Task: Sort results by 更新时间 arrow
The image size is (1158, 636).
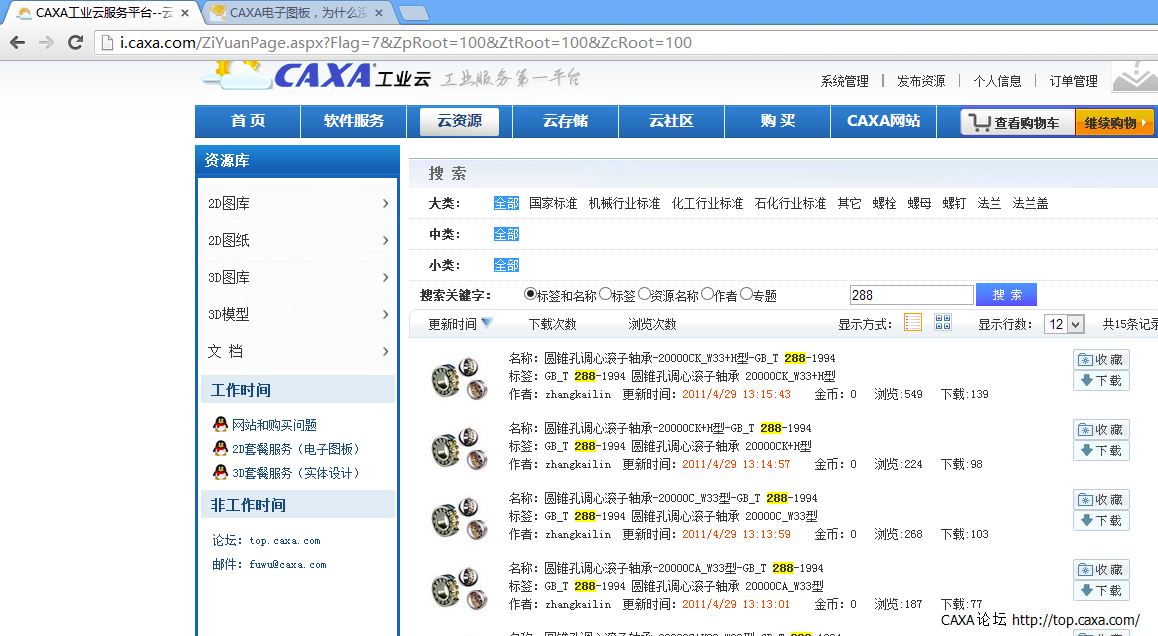Action: [x=487, y=323]
